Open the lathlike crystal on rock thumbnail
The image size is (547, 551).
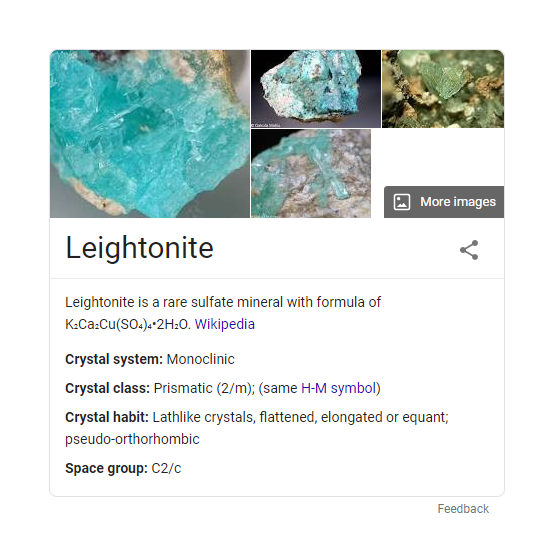pyautogui.click(x=311, y=174)
